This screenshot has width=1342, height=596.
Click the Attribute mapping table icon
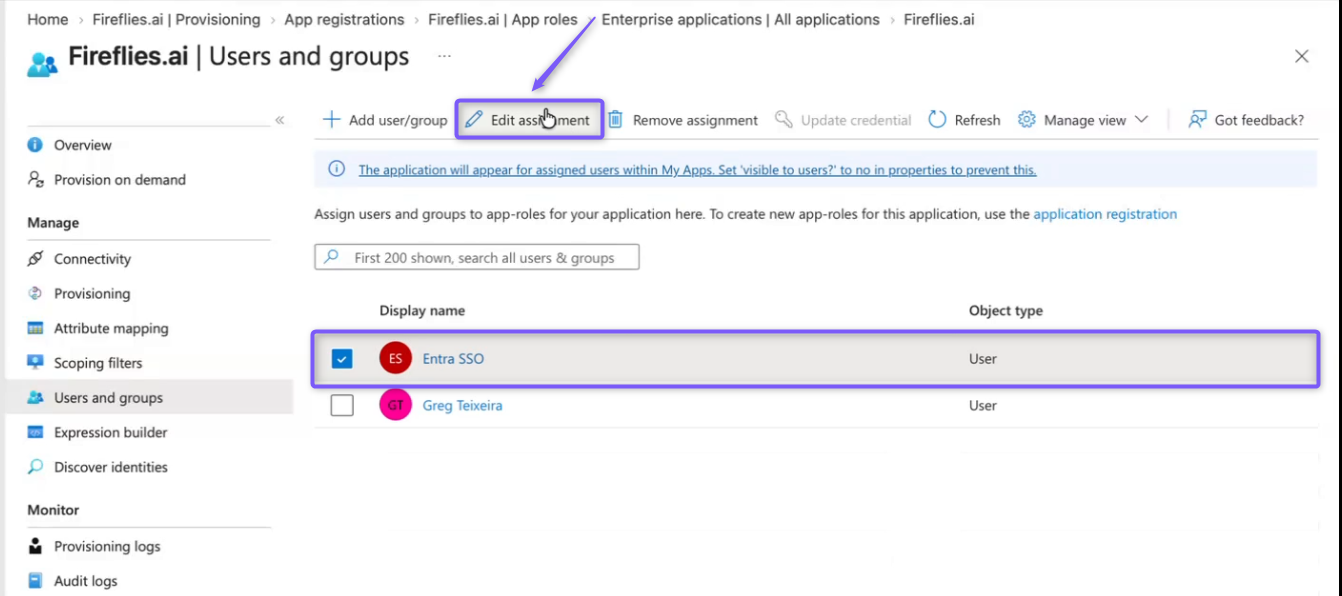(35, 328)
